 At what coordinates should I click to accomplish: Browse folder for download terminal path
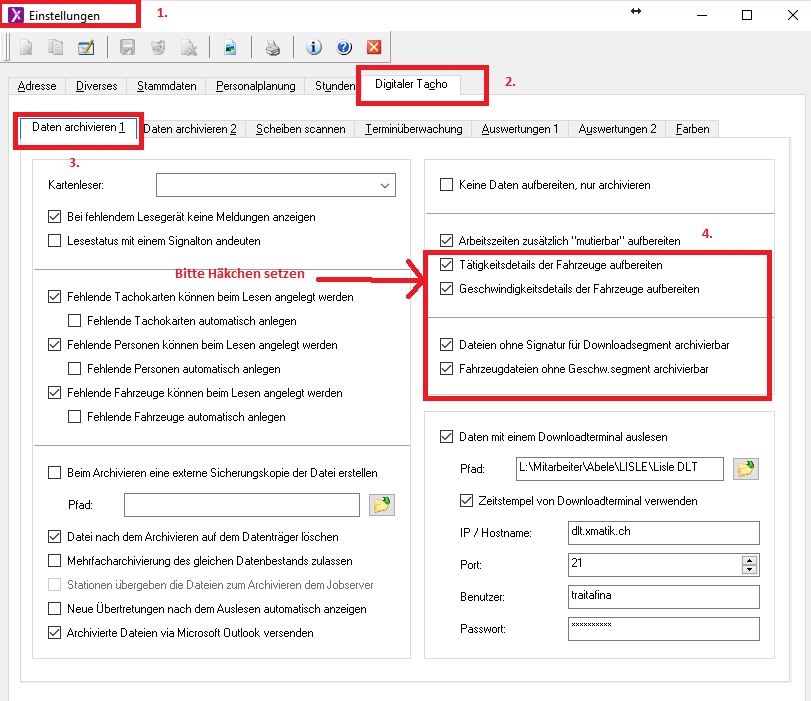click(x=744, y=468)
